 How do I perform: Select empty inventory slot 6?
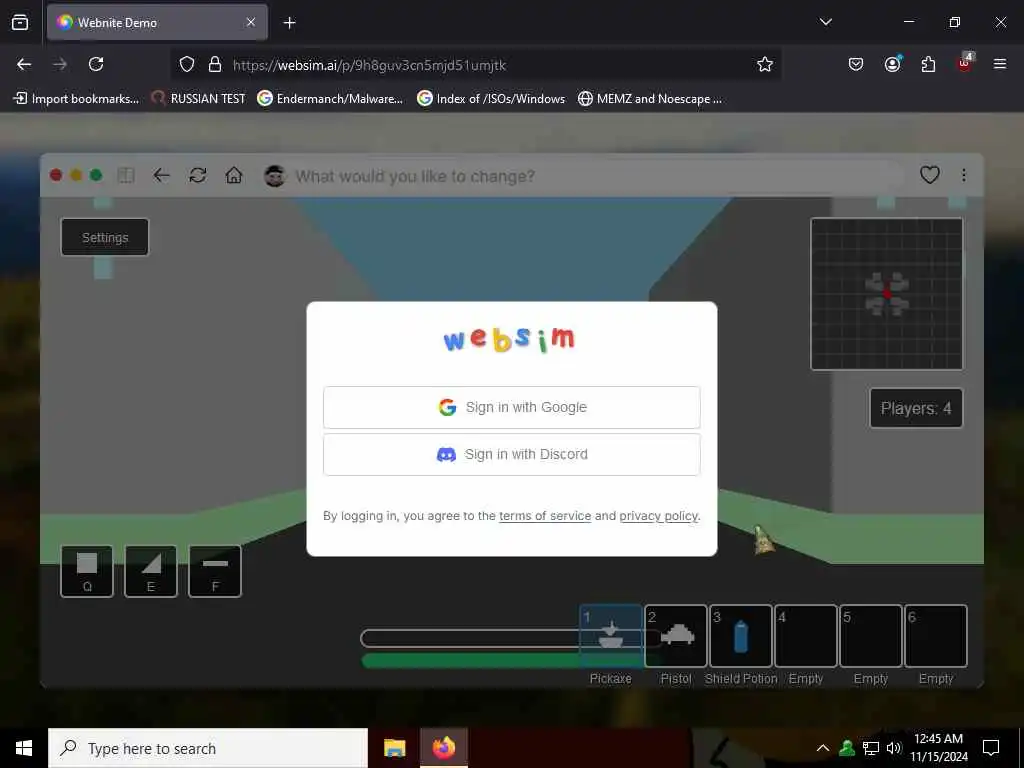(x=936, y=636)
